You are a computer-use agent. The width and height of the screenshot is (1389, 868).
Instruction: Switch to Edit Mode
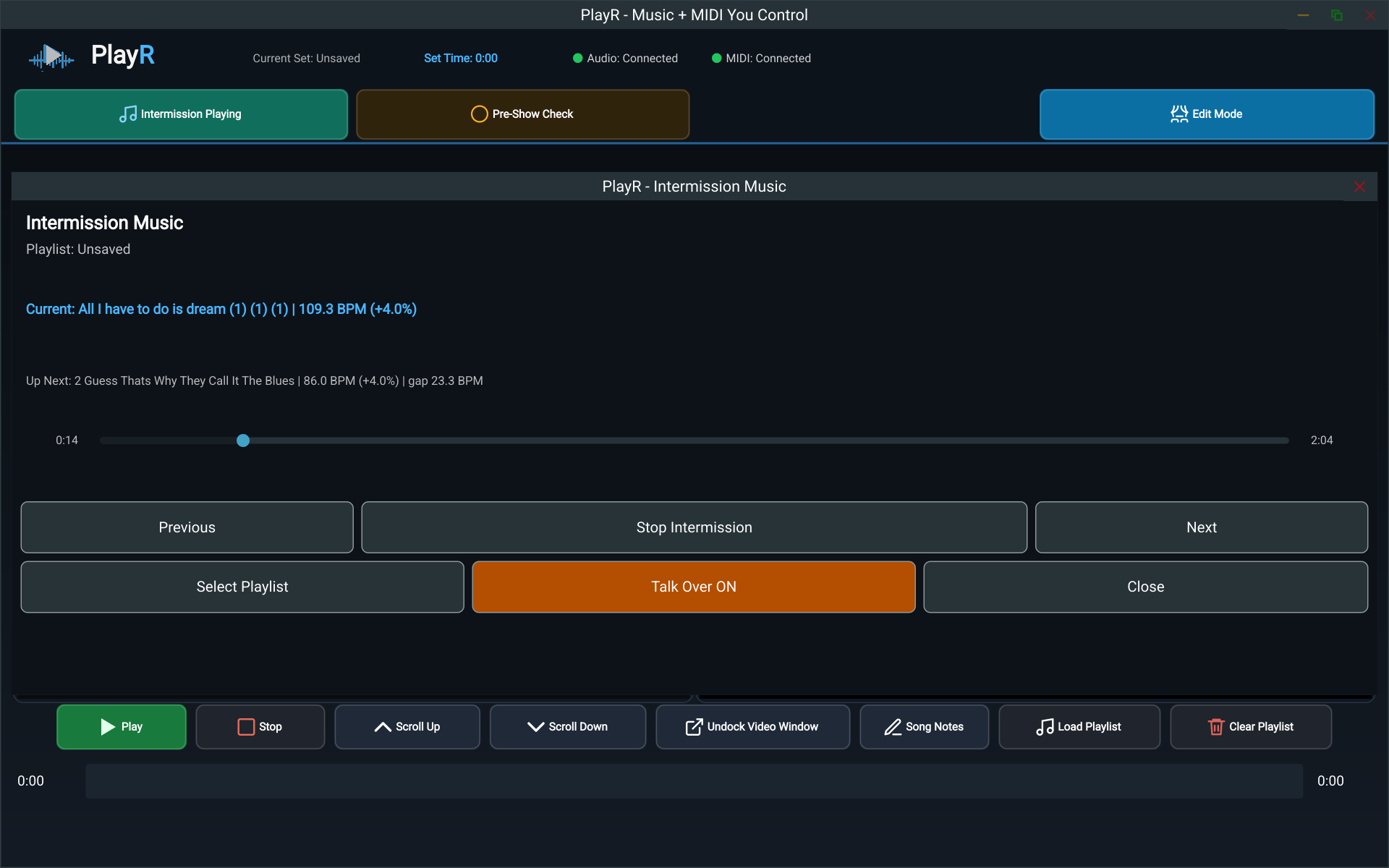click(x=1207, y=114)
